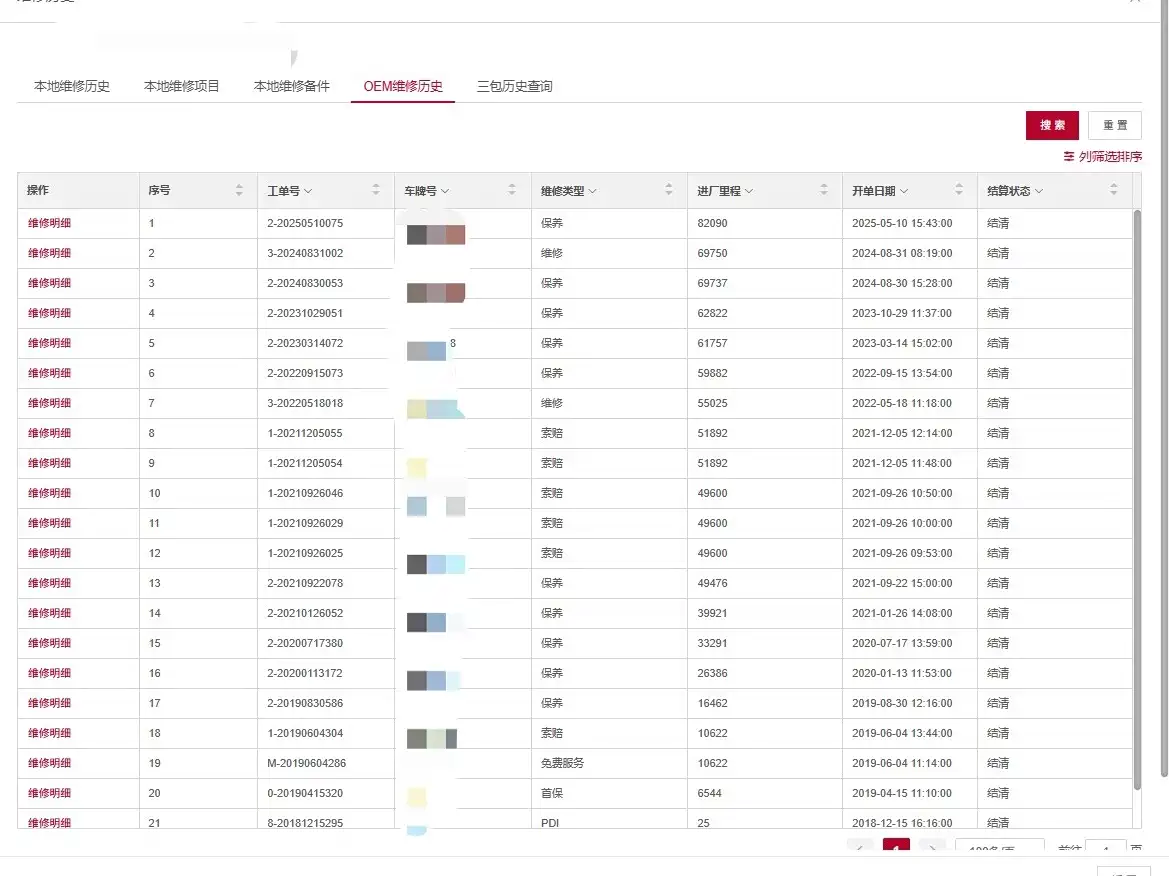
Task: Click the red 搜索 button
Action: click(1052, 125)
